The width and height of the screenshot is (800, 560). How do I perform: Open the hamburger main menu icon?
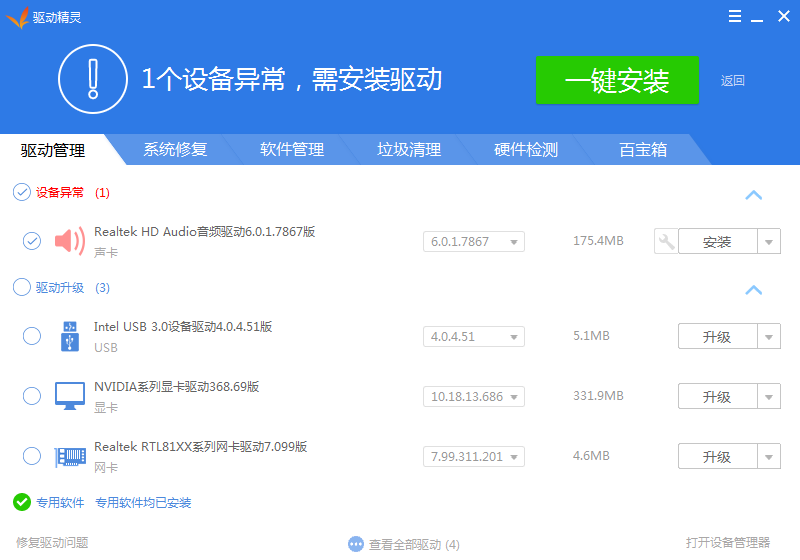735,16
